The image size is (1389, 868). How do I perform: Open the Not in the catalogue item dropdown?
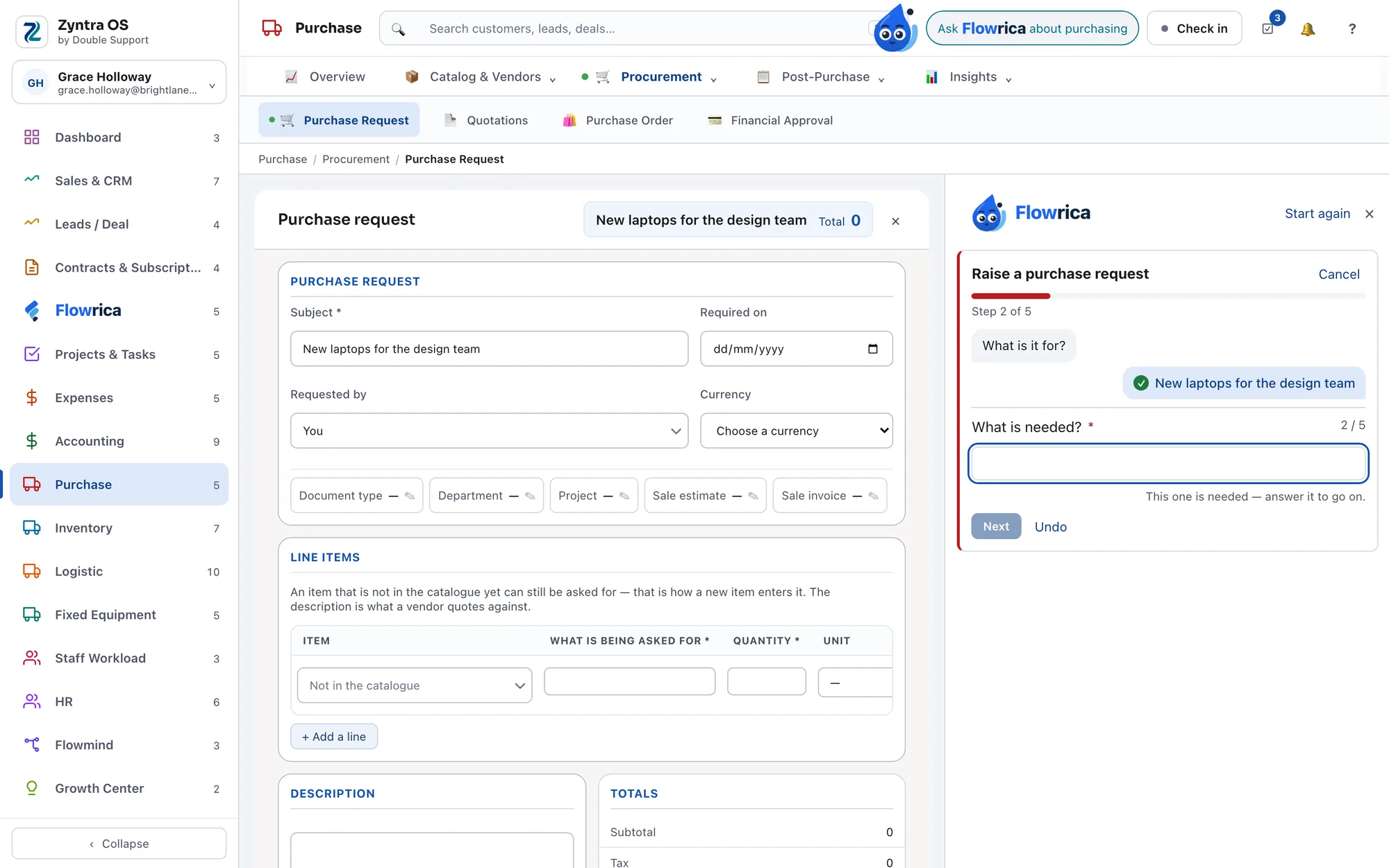(x=415, y=685)
